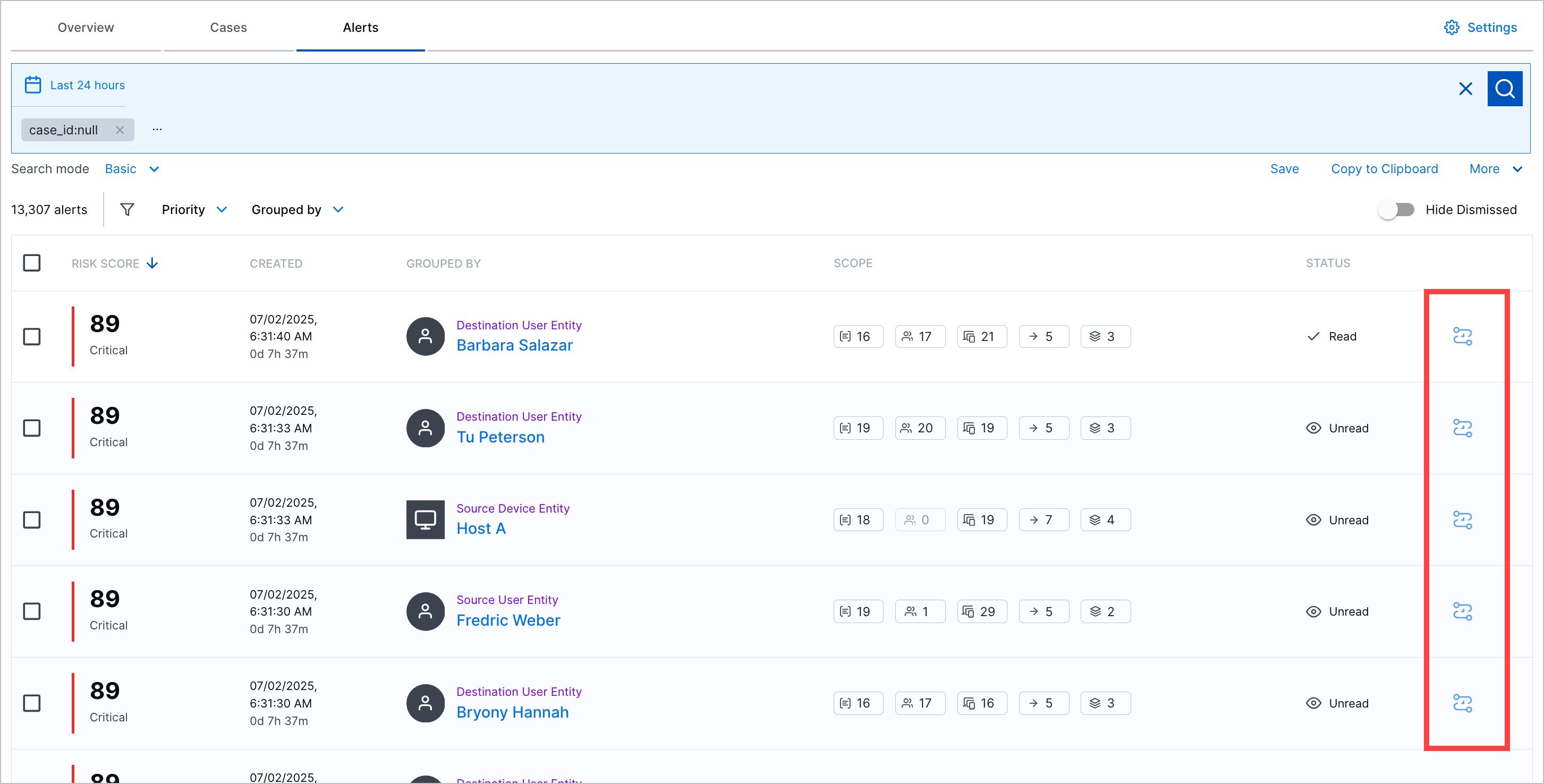This screenshot has width=1544, height=784.
Task: Click the 0 users badge in Host A row
Action: (920, 519)
